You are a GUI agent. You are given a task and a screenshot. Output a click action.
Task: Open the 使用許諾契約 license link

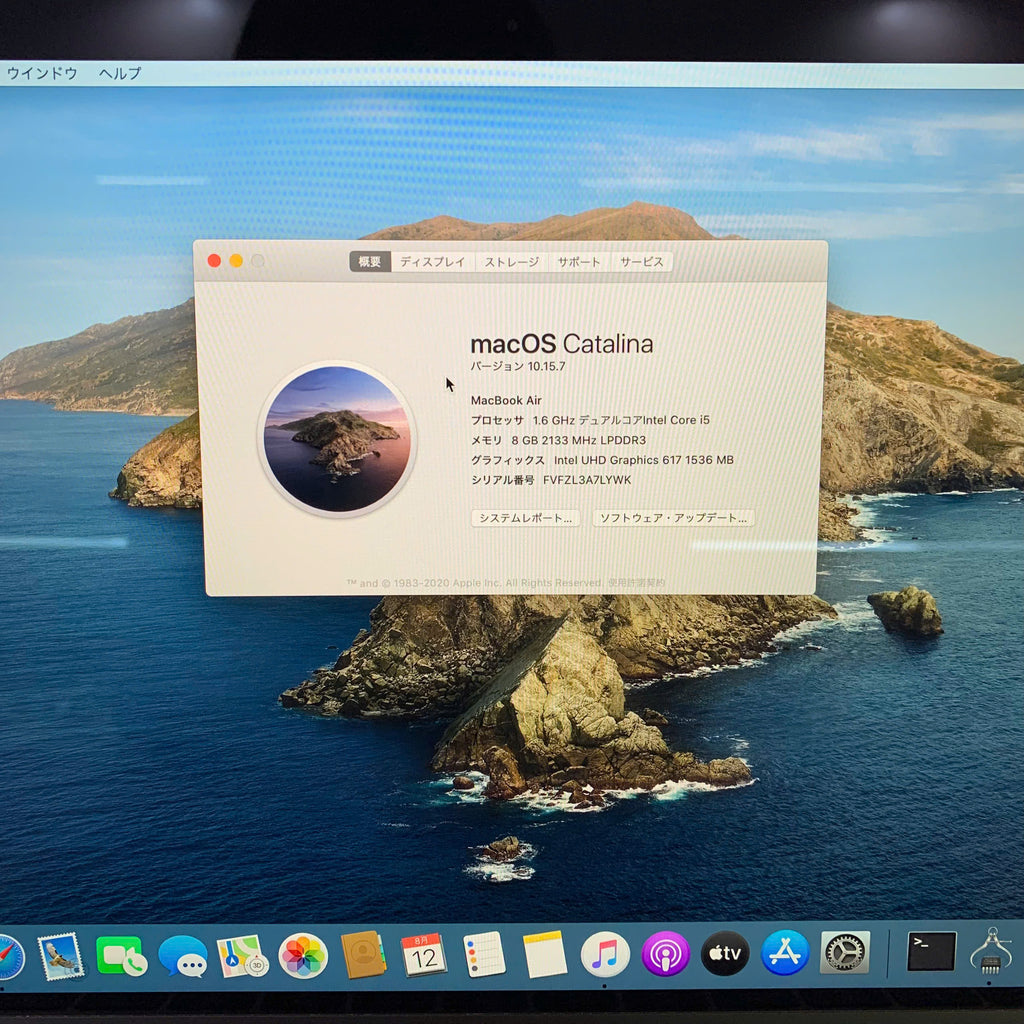pos(636,583)
